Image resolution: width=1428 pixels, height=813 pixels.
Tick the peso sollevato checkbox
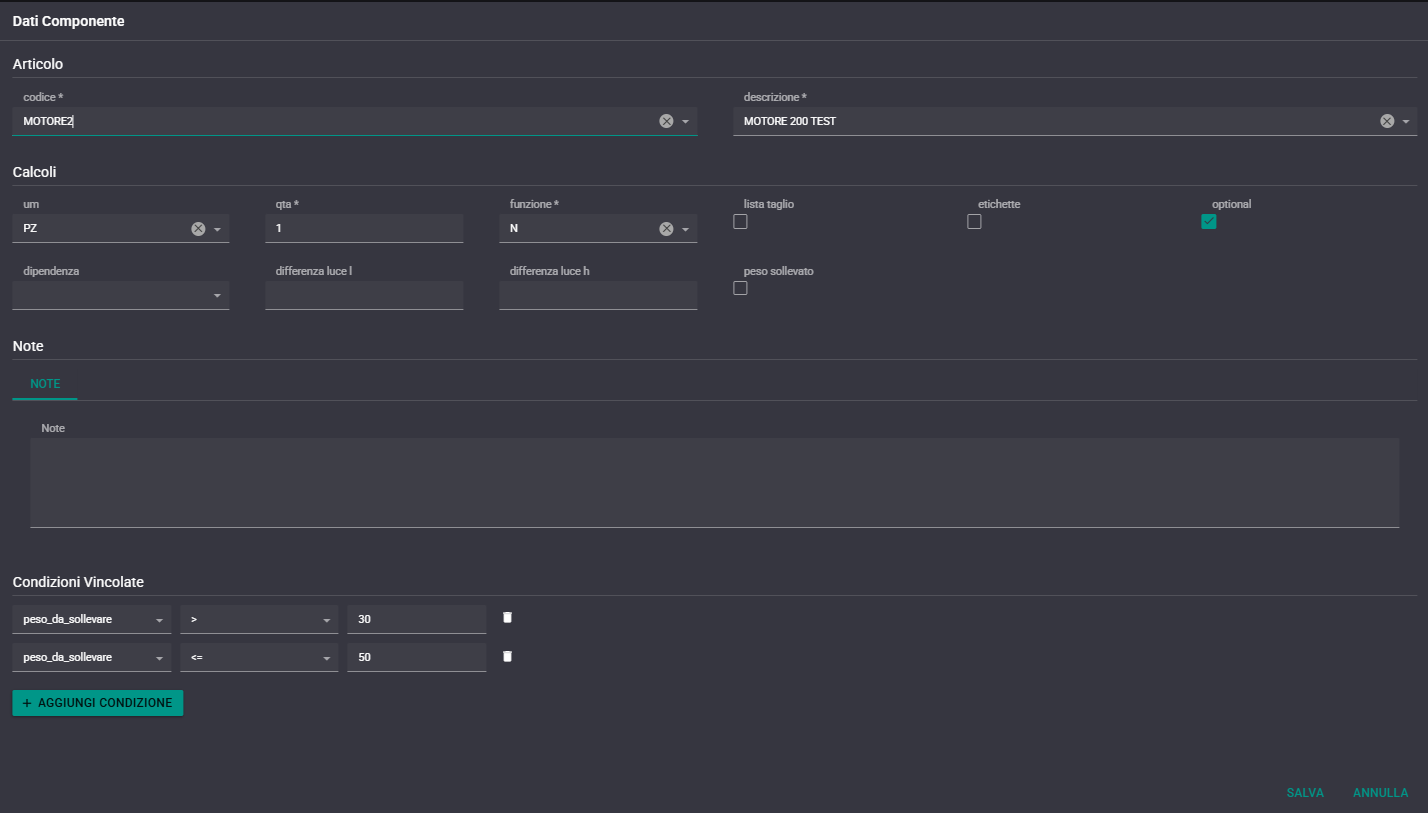[740, 288]
